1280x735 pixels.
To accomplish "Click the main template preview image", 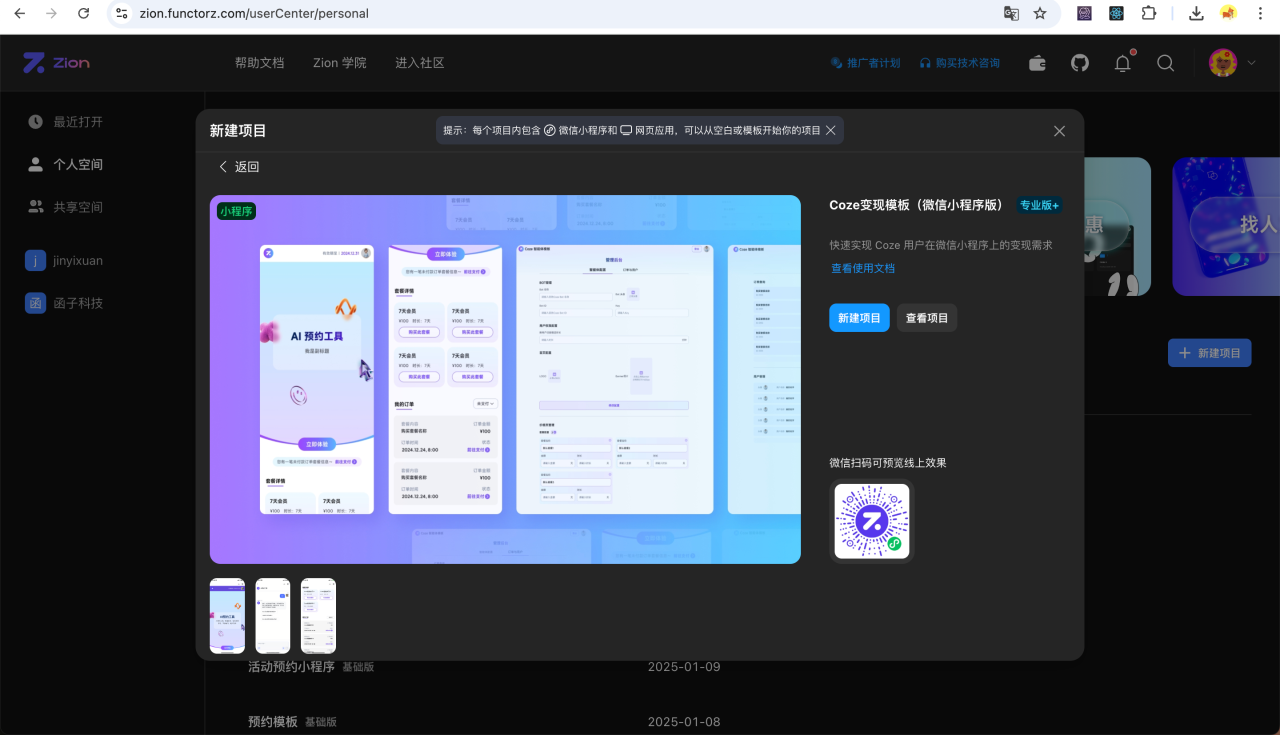I will pos(505,379).
